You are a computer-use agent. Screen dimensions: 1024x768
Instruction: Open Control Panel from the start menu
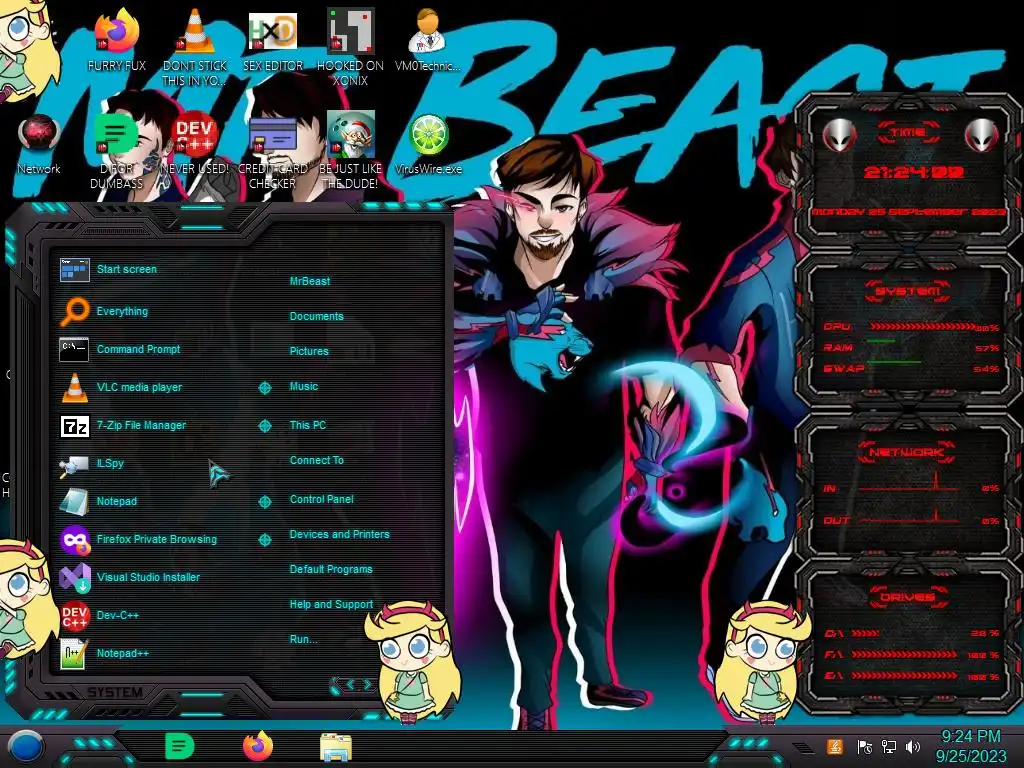tap(321, 499)
